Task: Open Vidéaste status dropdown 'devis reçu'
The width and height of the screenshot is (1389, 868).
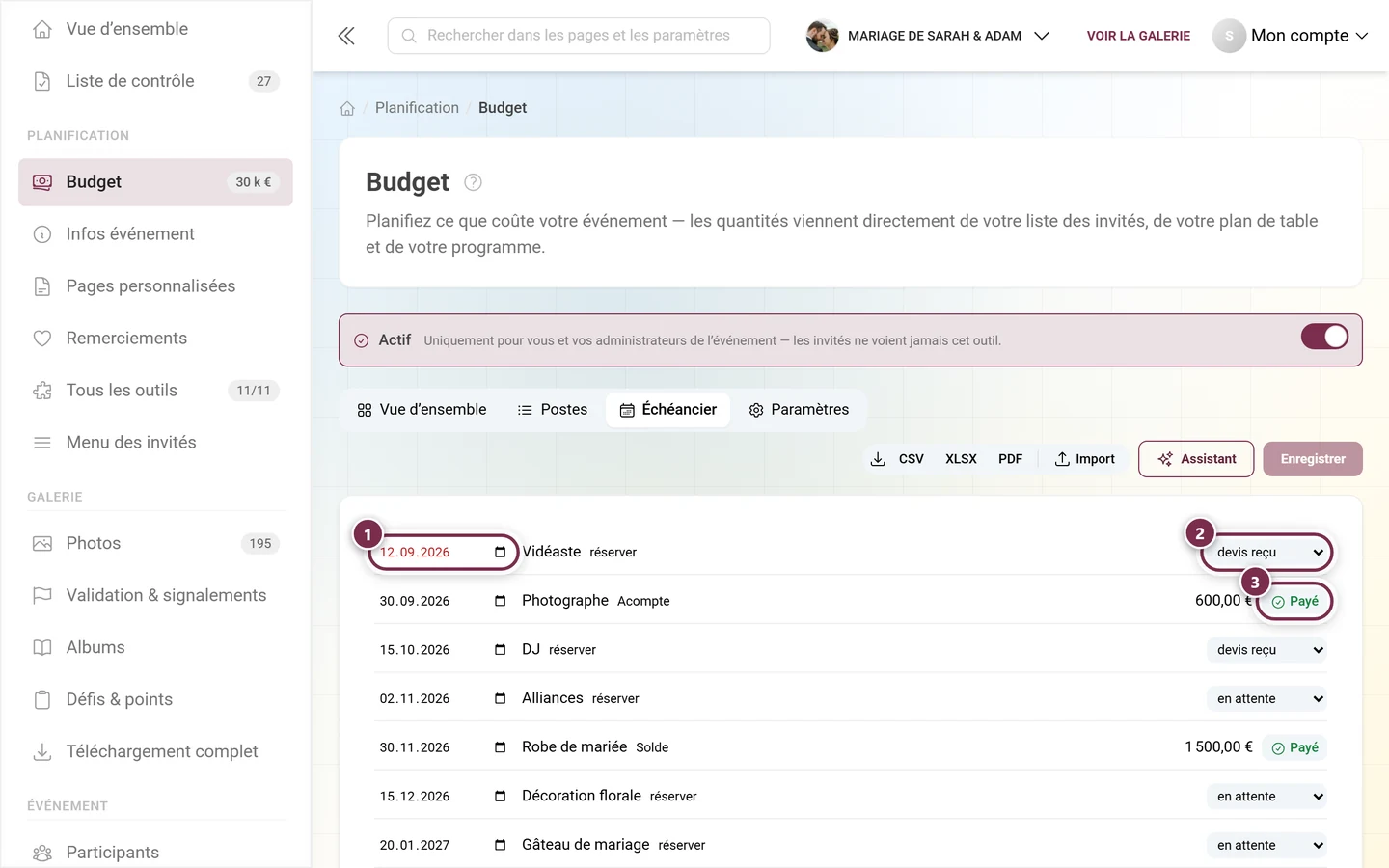Action: (x=1267, y=553)
